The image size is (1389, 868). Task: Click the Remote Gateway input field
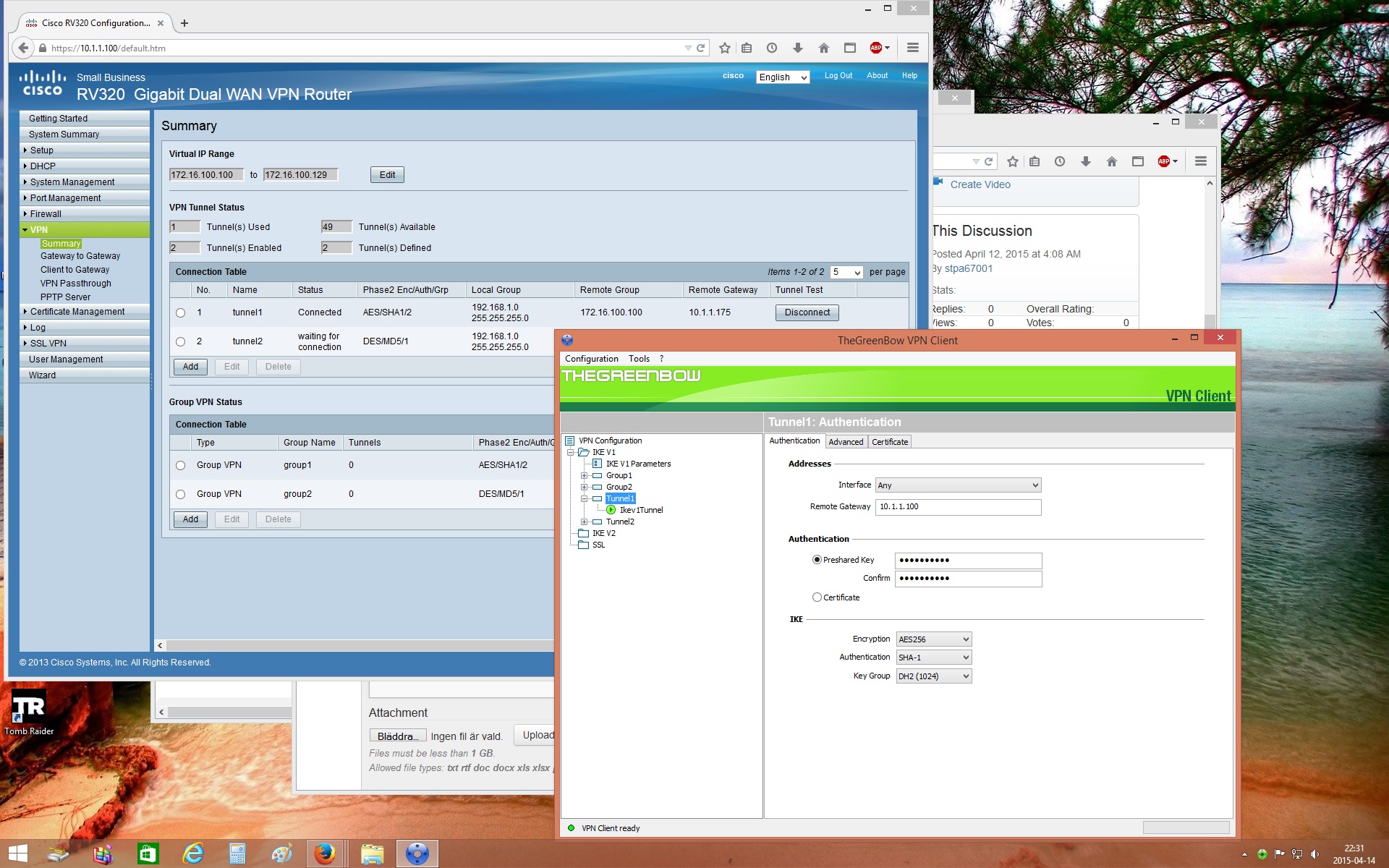tap(959, 507)
